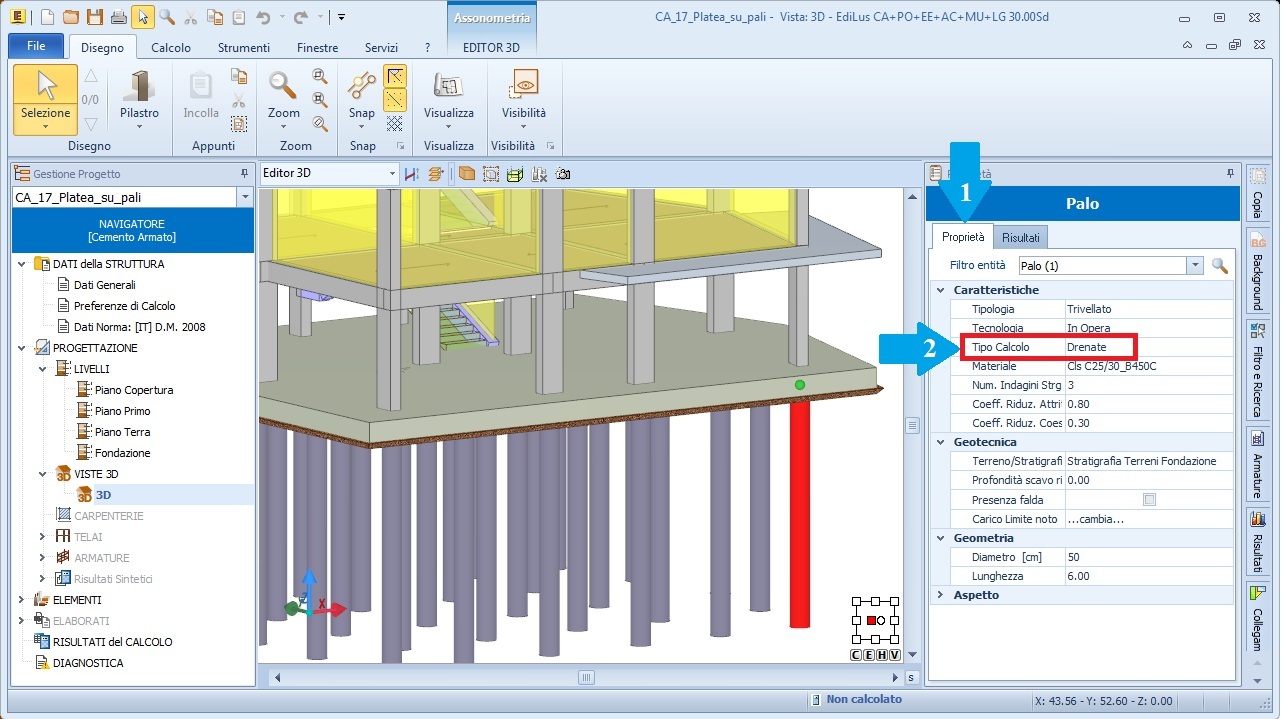Toggle the pointer mode button in the quick access toolbar

pyautogui.click(x=143, y=17)
